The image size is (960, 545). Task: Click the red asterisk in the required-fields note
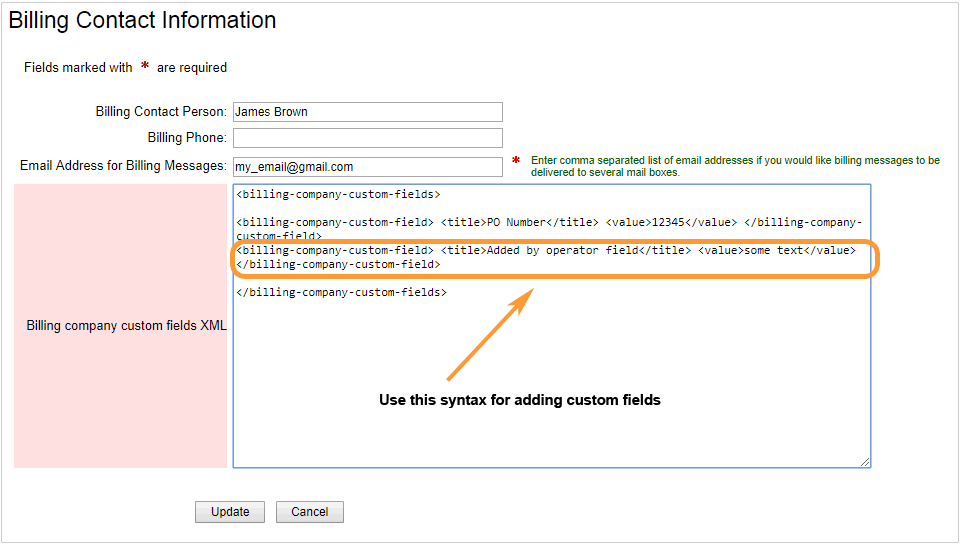[x=145, y=65]
